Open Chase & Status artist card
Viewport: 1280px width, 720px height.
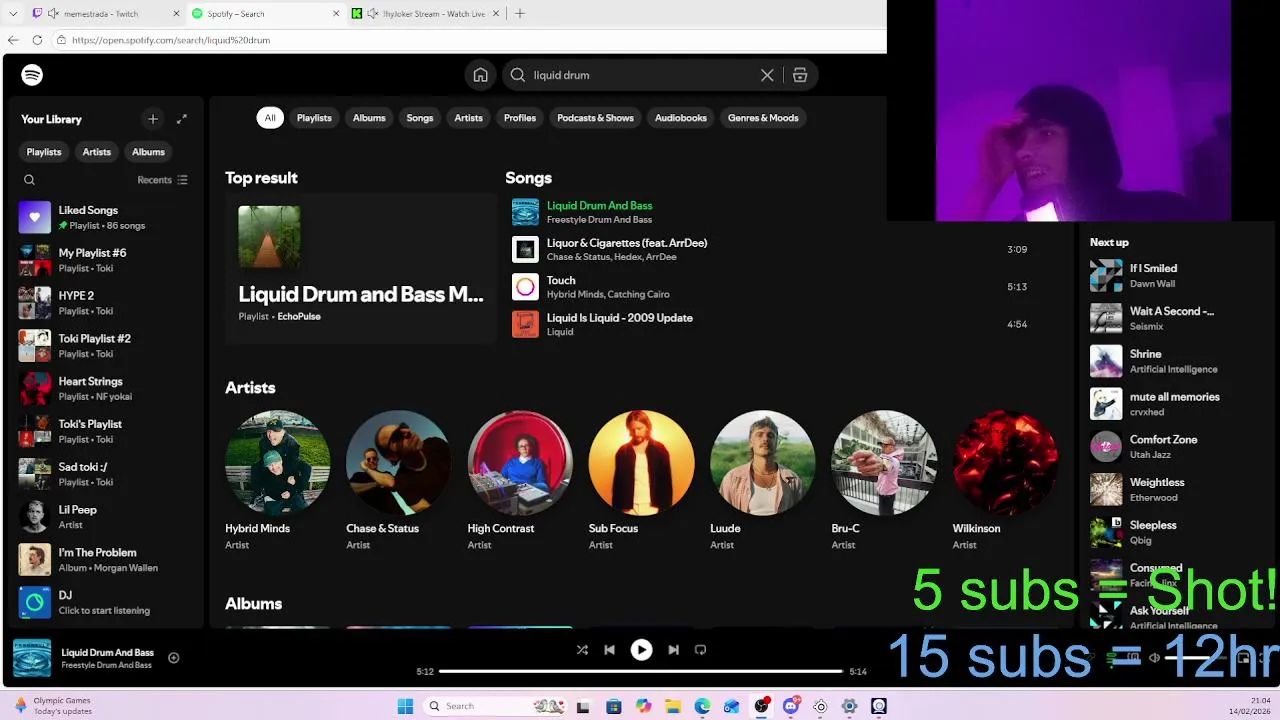pyautogui.click(x=399, y=481)
